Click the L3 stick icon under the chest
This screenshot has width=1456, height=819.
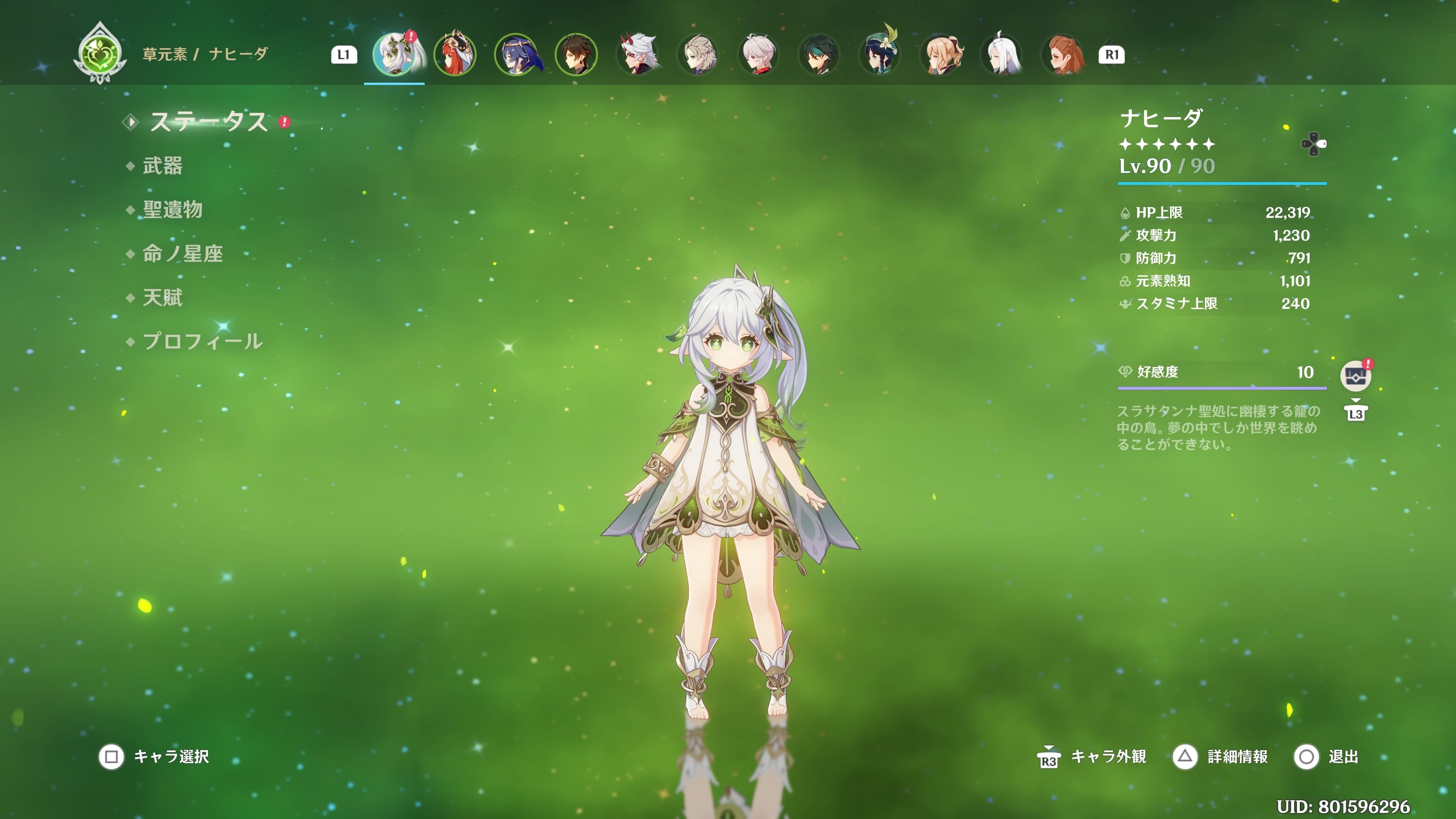[x=1356, y=411]
